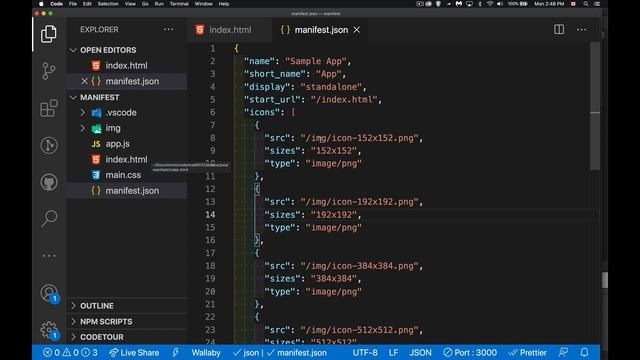Viewport: 640px width, 360px height.
Task: Click Prettier in the status bar
Action: [527, 353]
